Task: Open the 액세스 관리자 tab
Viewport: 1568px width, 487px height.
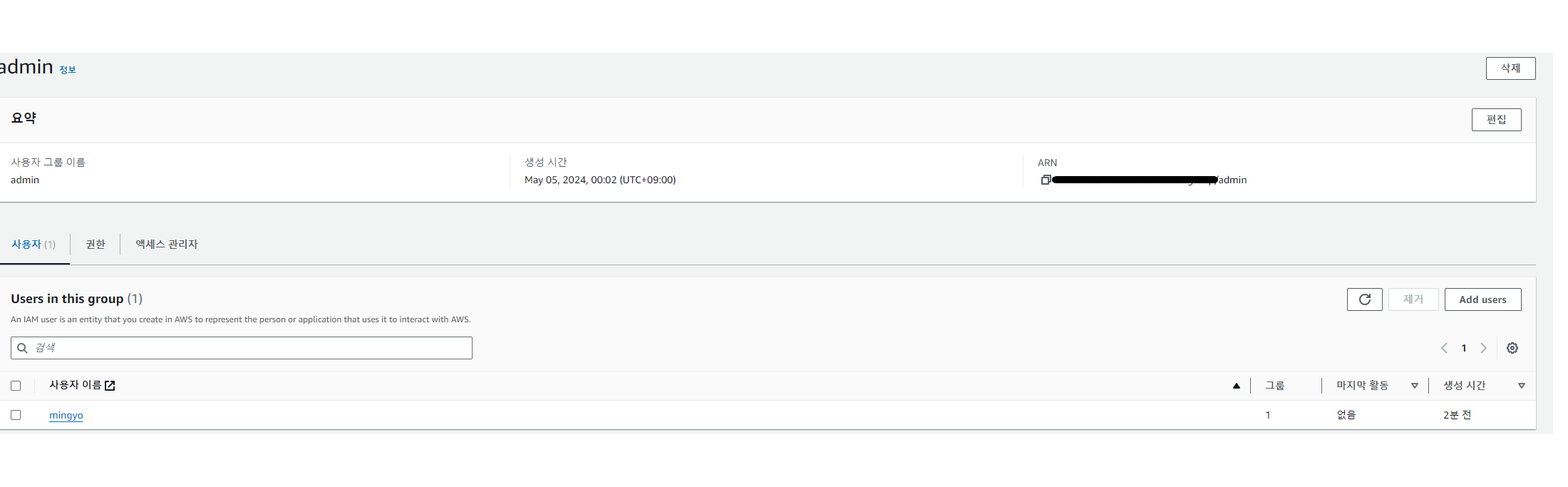Action: pos(167,244)
